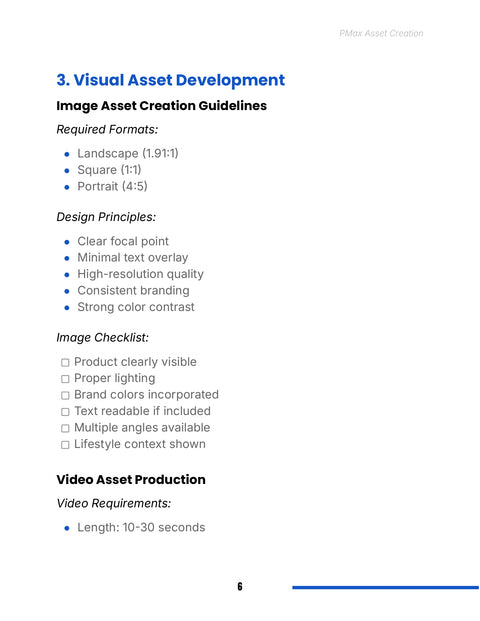Image resolution: width=480 pixels, height=621 pixels.
Task: Click the 'Minimal text overlay' bullet
Action: [133, 257]
